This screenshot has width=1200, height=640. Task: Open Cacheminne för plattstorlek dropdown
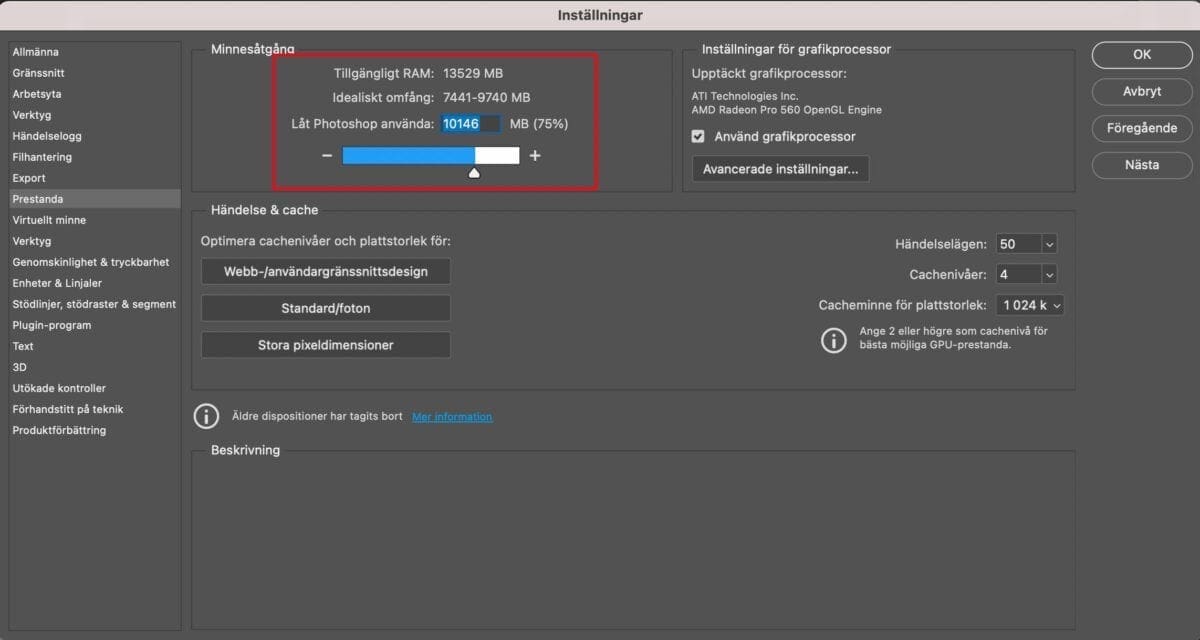1030,305
